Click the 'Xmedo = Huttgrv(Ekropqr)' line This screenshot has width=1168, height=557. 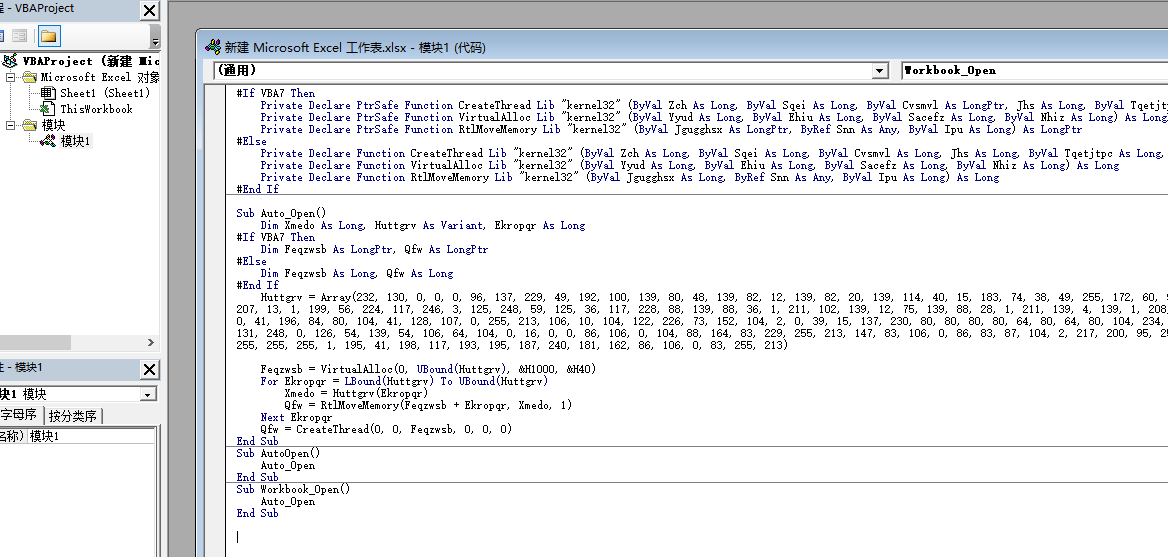point(356,392)
